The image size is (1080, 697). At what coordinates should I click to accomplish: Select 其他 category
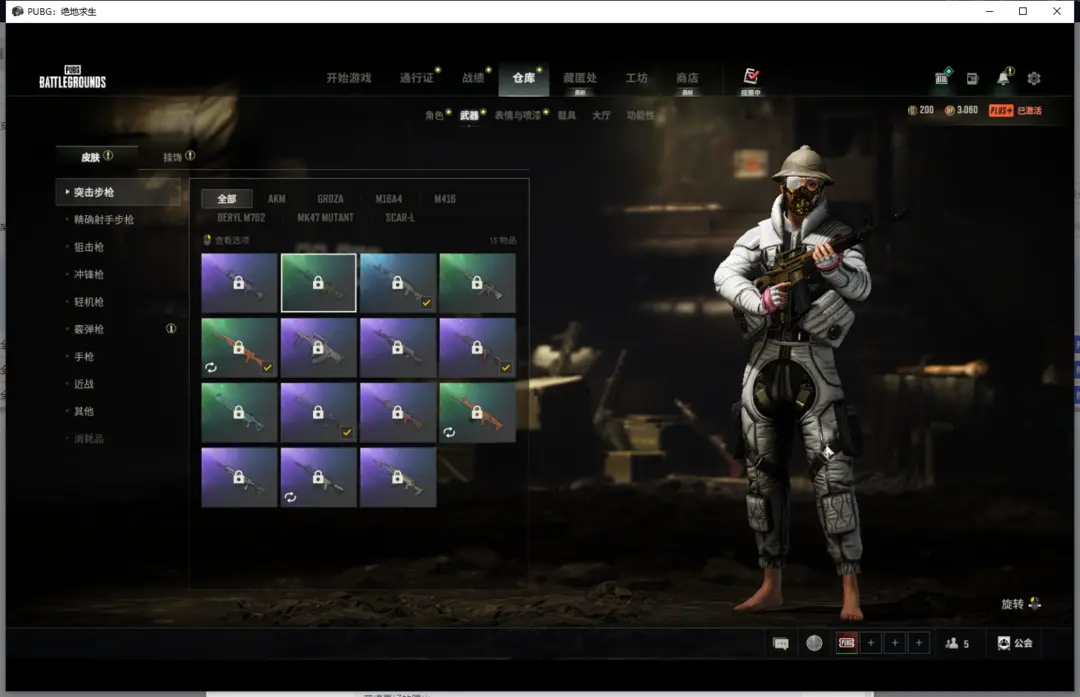point(84,411)
